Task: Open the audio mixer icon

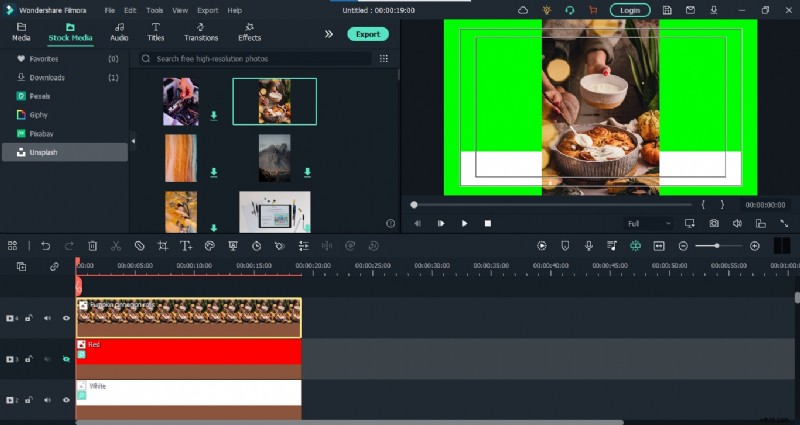Action: coord(612,246)
